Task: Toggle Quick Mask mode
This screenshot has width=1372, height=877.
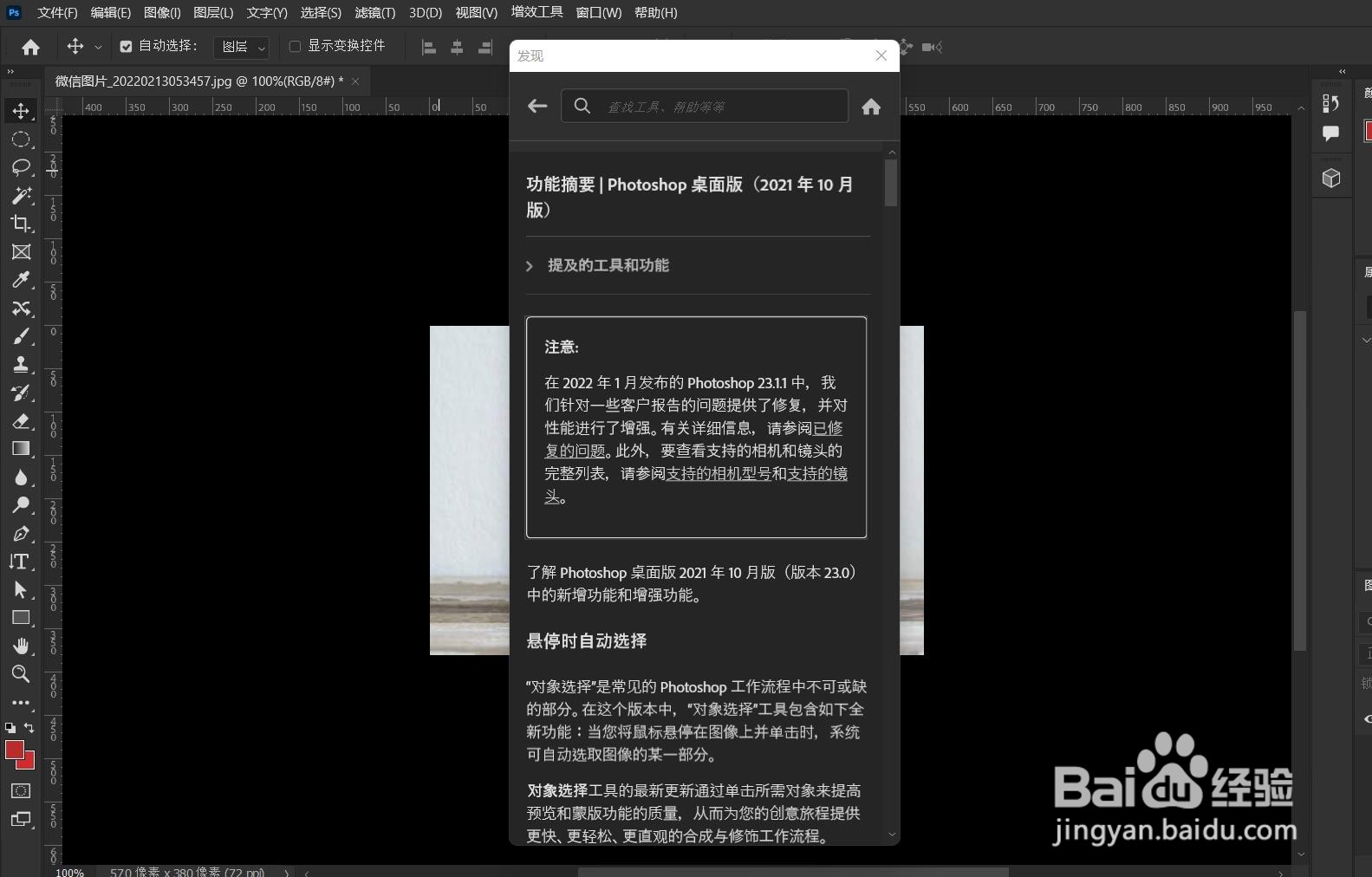Action: pos(21,791)
